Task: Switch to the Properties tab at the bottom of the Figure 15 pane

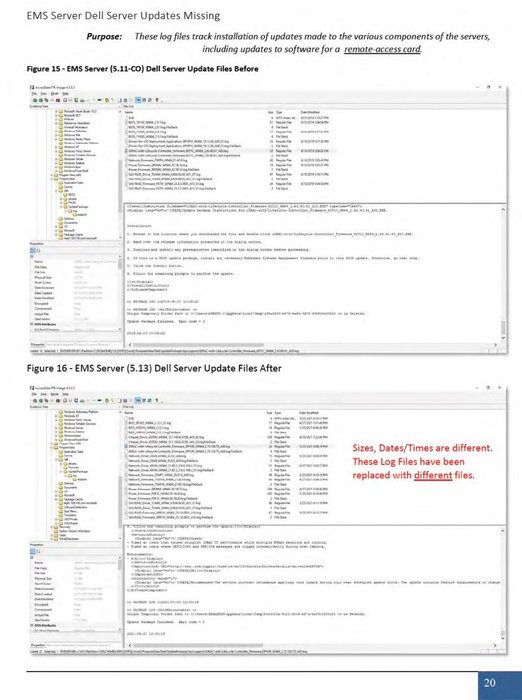Action: pos(38,345)
